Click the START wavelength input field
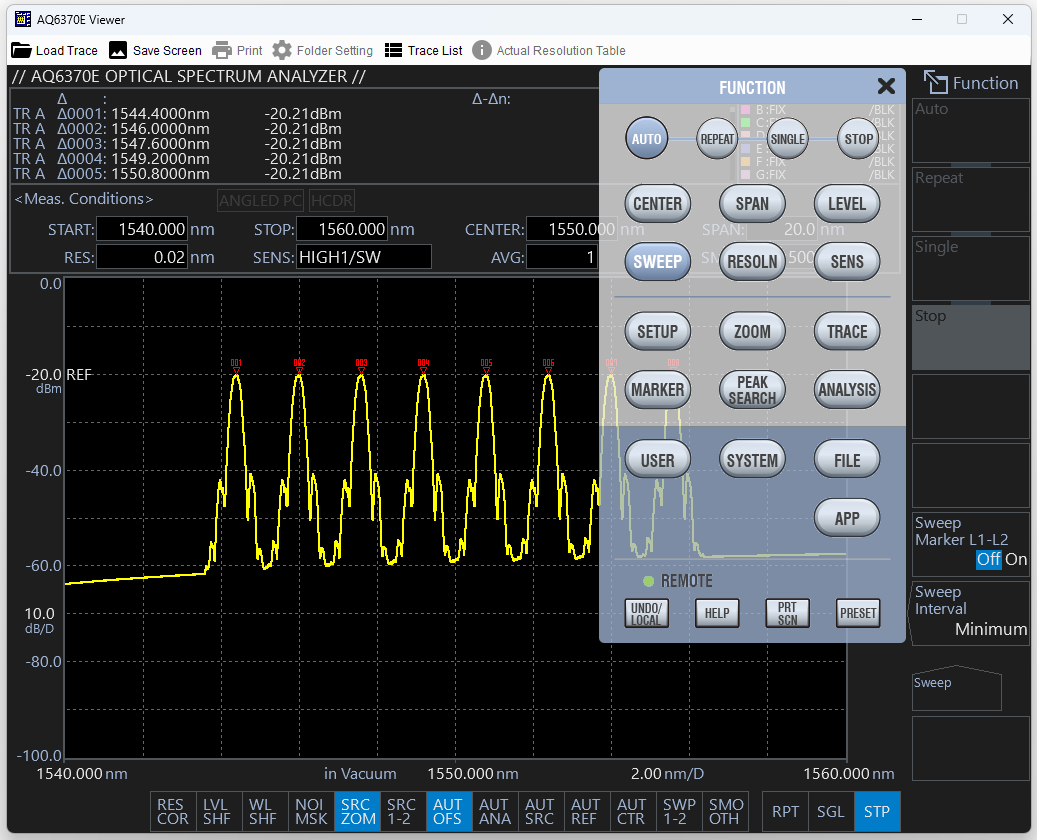The height and width of the screenshot is (840, 1037). coord(142,229)
